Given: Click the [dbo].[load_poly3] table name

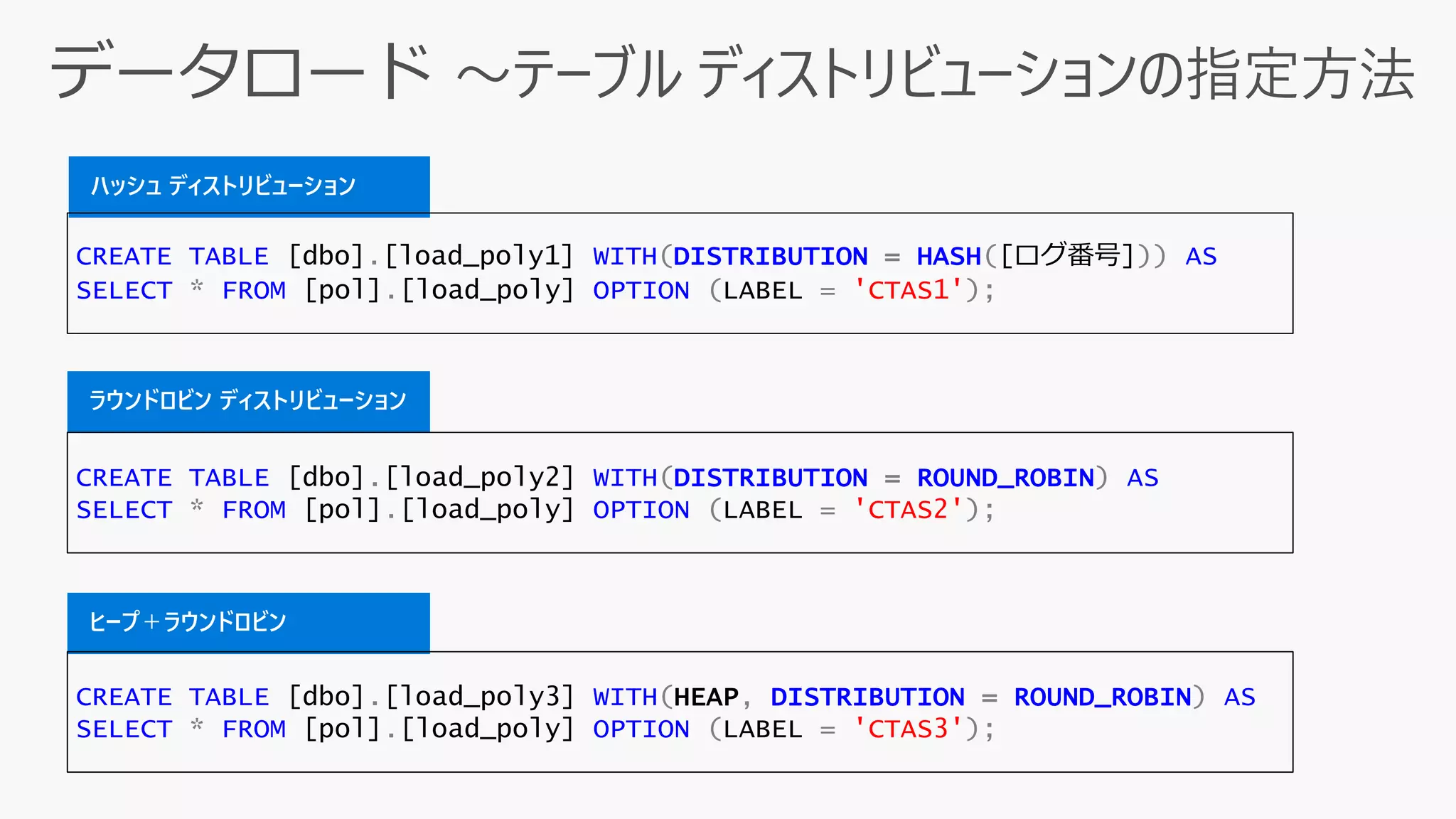Looking at the screenshot, I should pos(431,697).
